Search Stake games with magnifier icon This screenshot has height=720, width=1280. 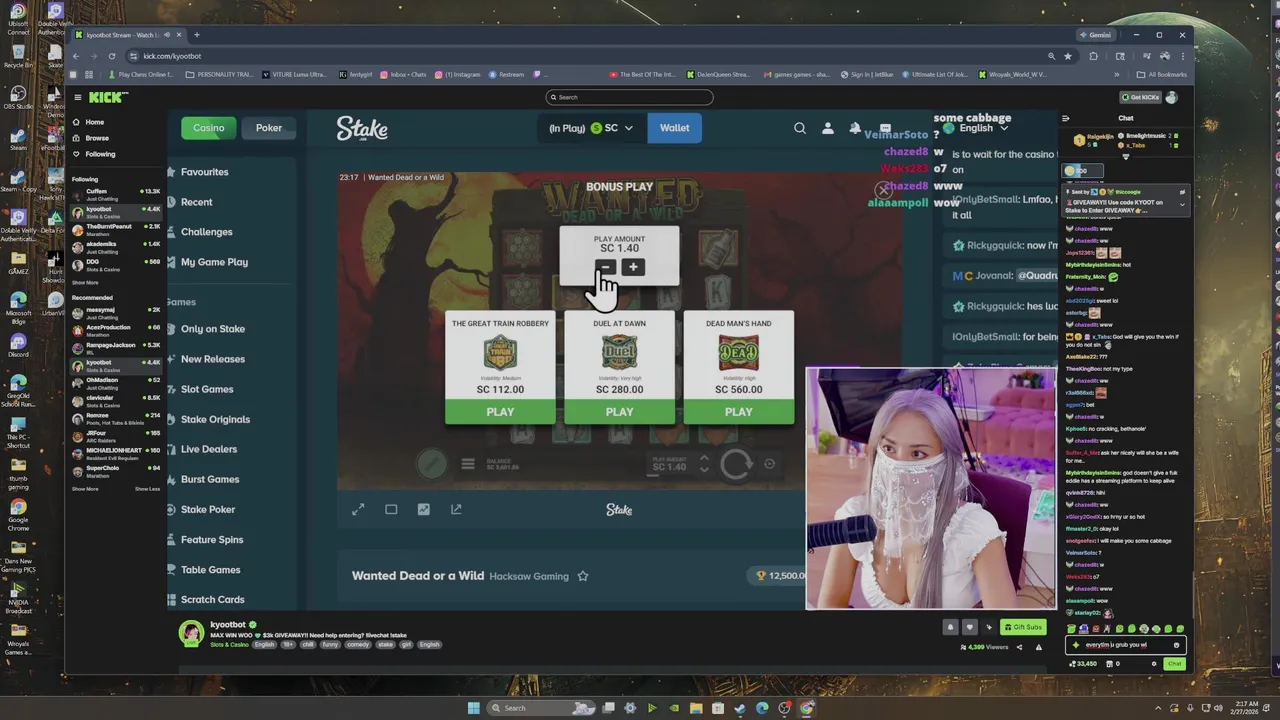coord(800,128)
